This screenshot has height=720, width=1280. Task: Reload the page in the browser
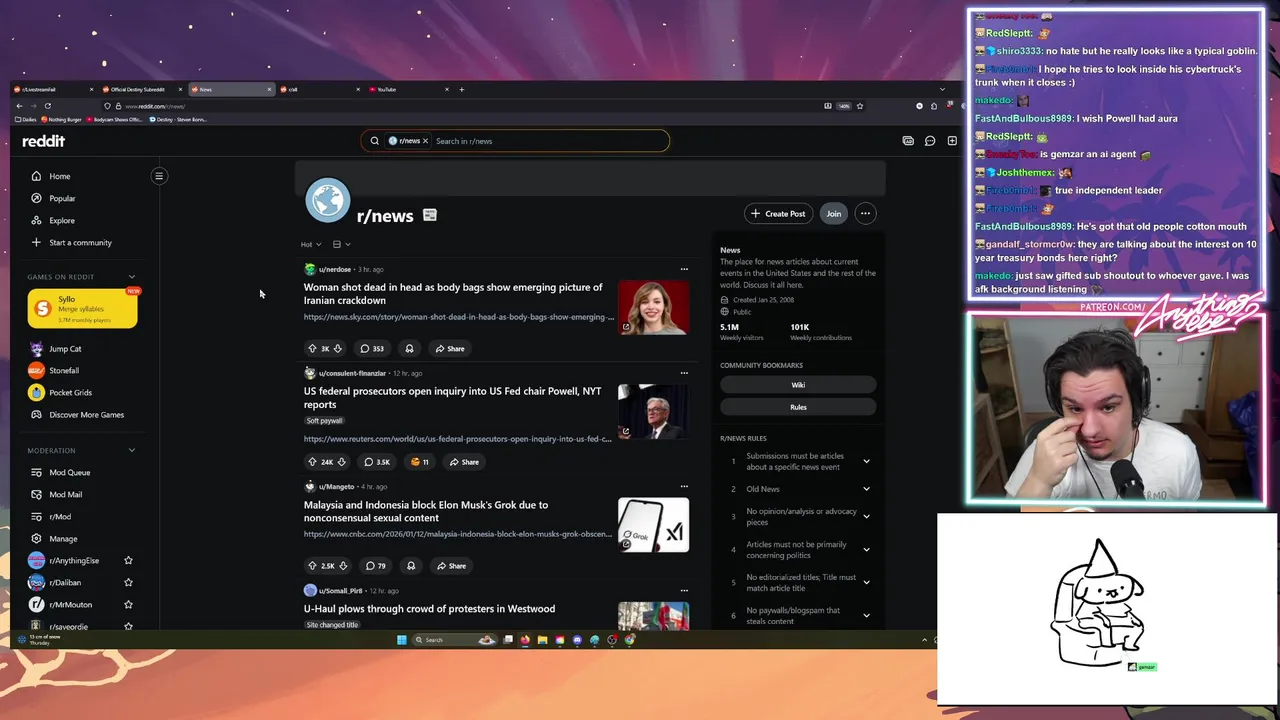[x=47, y=105]
